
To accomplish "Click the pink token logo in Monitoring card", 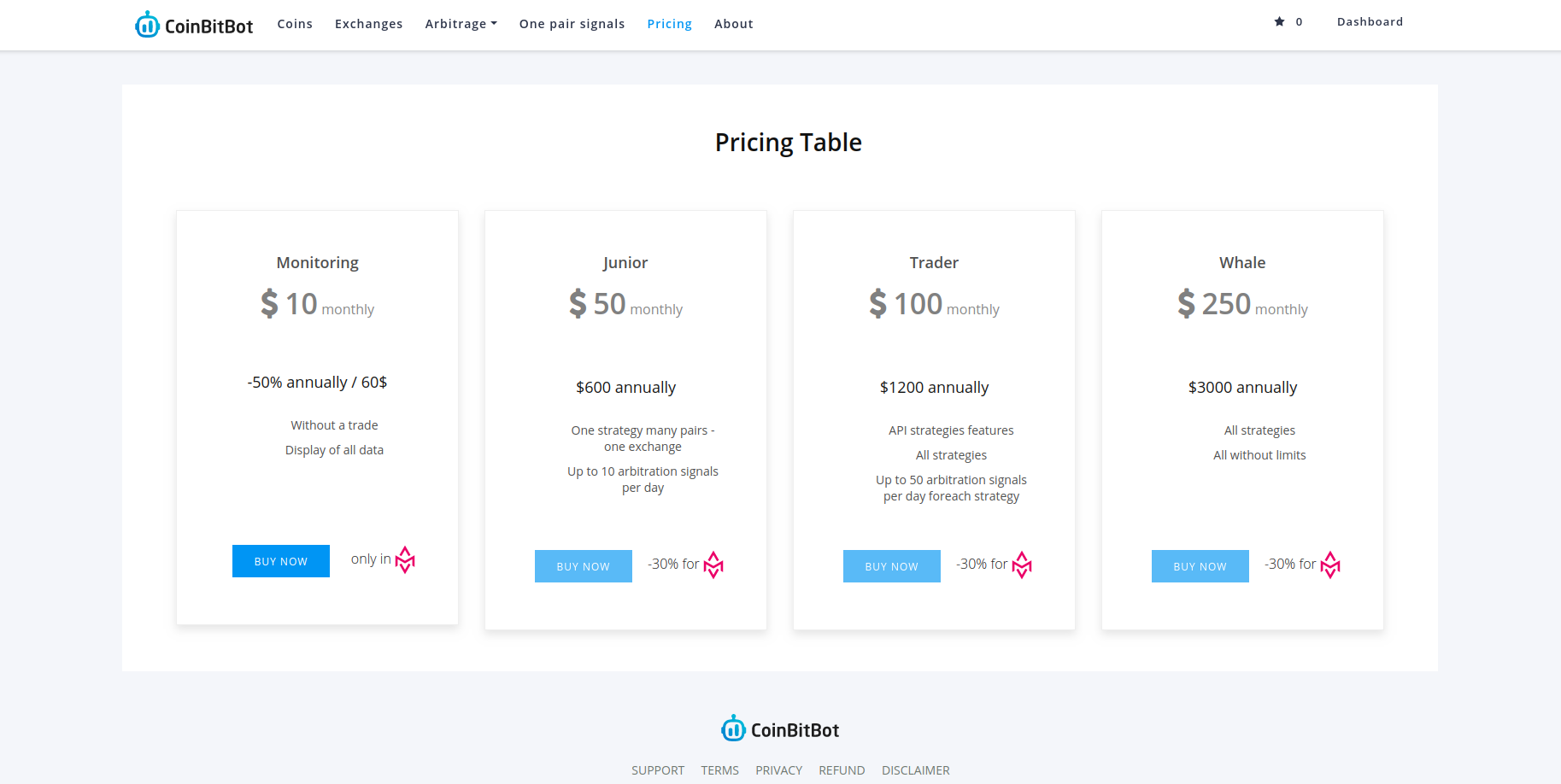I will tap(405, 559).
